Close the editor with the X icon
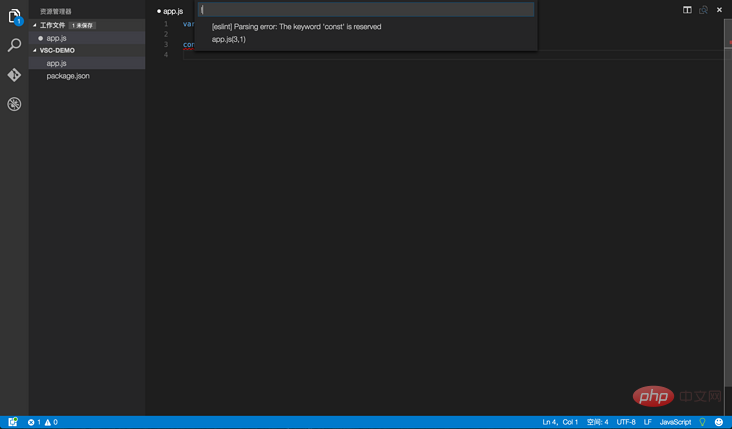This screenshot has width=732, height=429. tap(719, 10)
